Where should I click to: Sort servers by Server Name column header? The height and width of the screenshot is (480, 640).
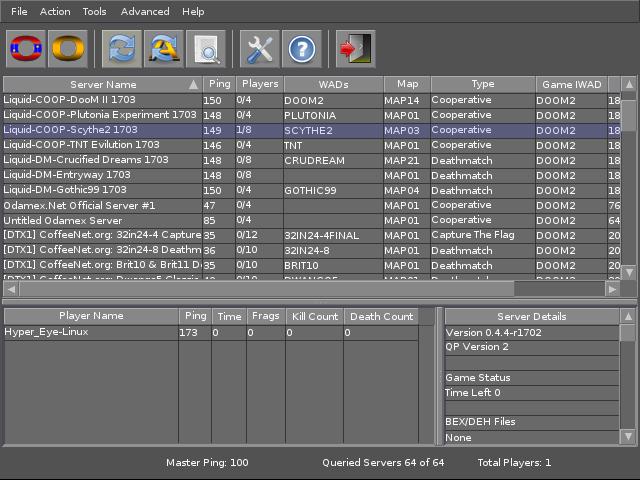[102, 85]
